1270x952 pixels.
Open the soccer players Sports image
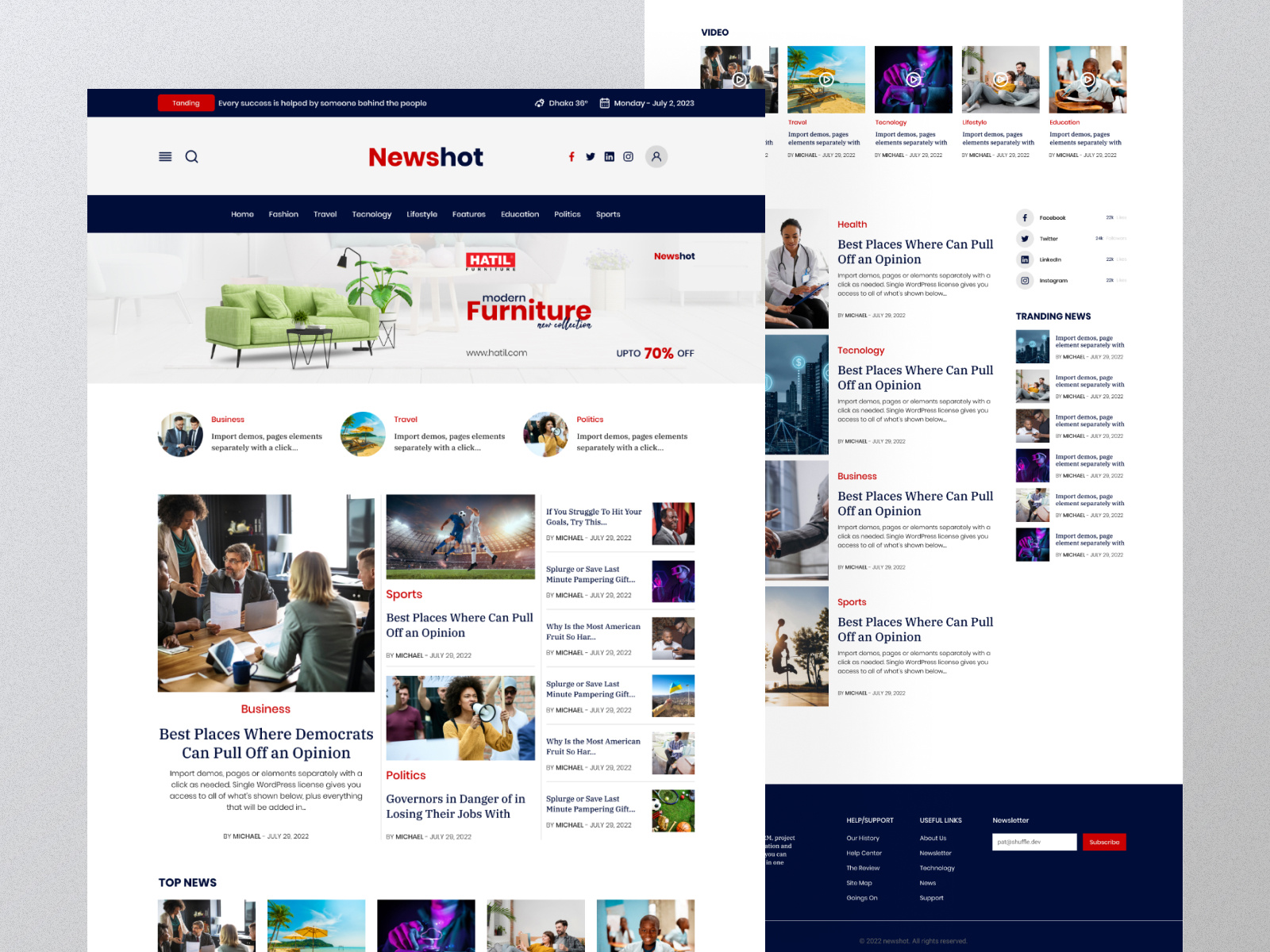pos(460,537)
